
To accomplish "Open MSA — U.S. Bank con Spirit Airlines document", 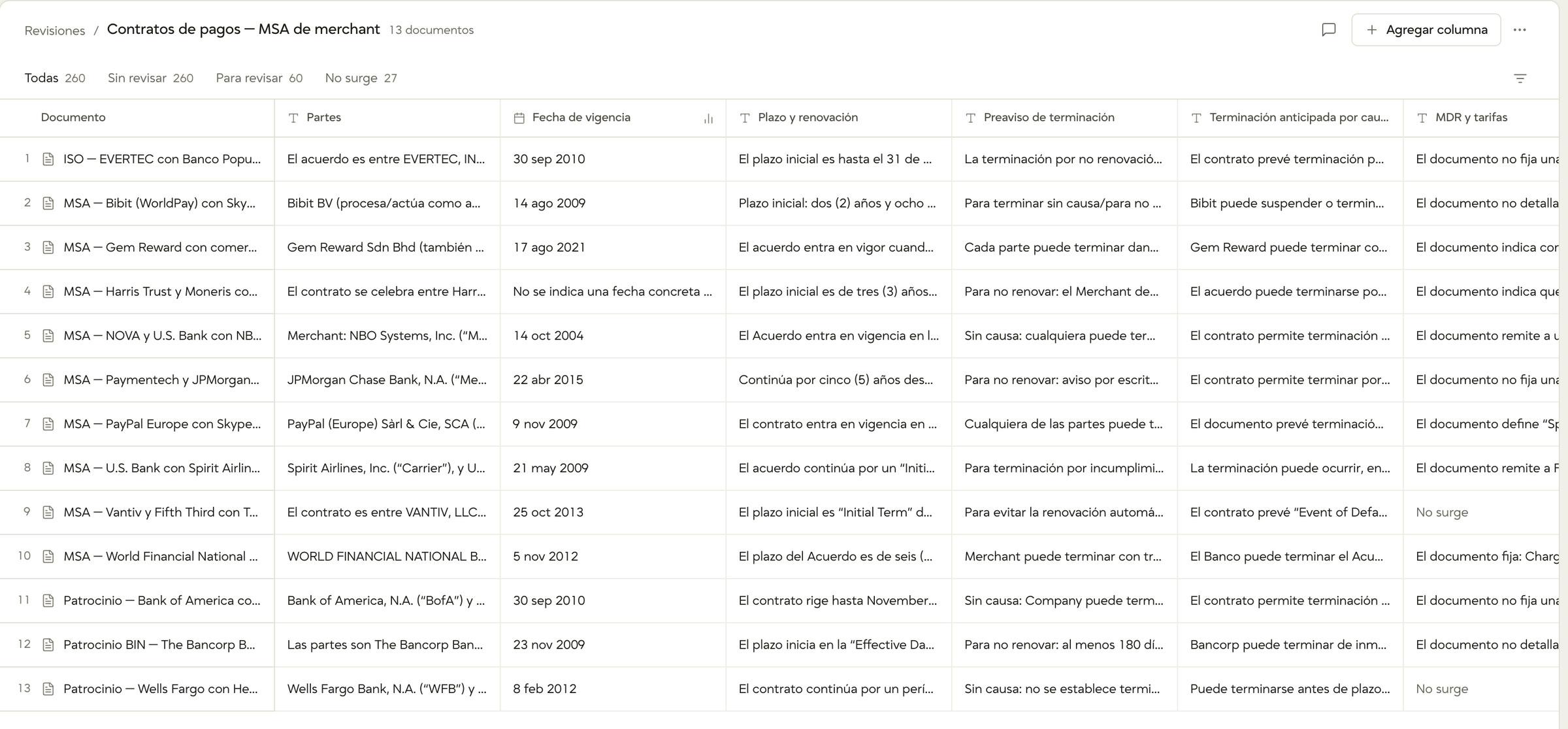I will 161,468.
